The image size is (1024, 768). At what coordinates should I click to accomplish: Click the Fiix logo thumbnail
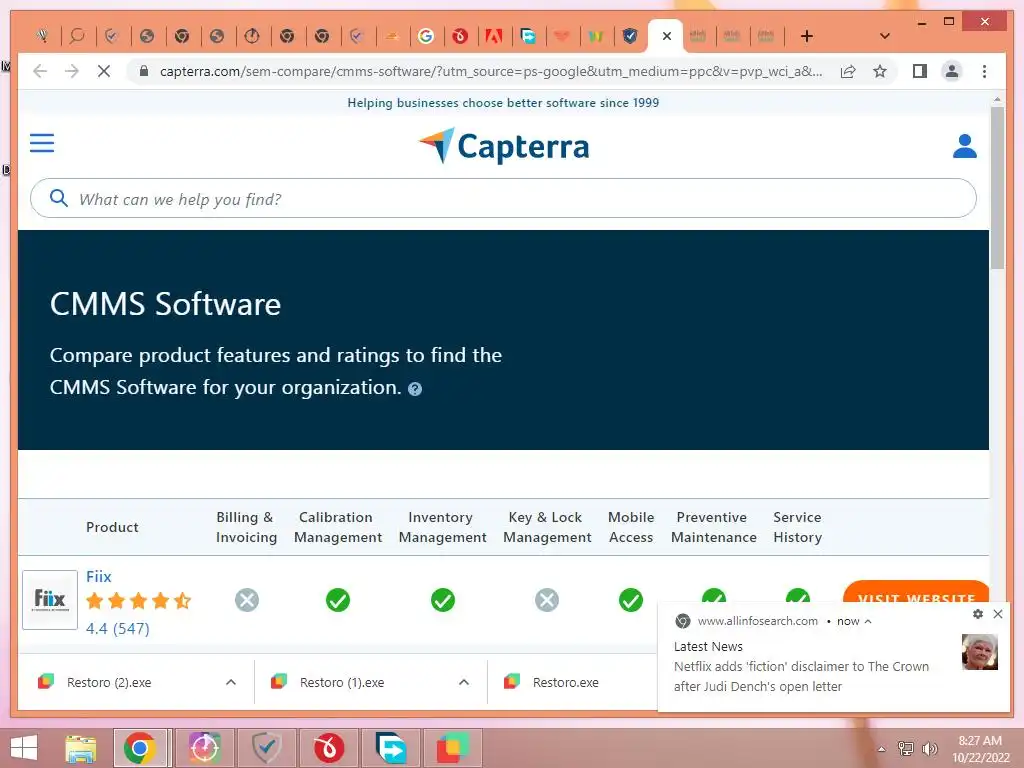(50, 600)
